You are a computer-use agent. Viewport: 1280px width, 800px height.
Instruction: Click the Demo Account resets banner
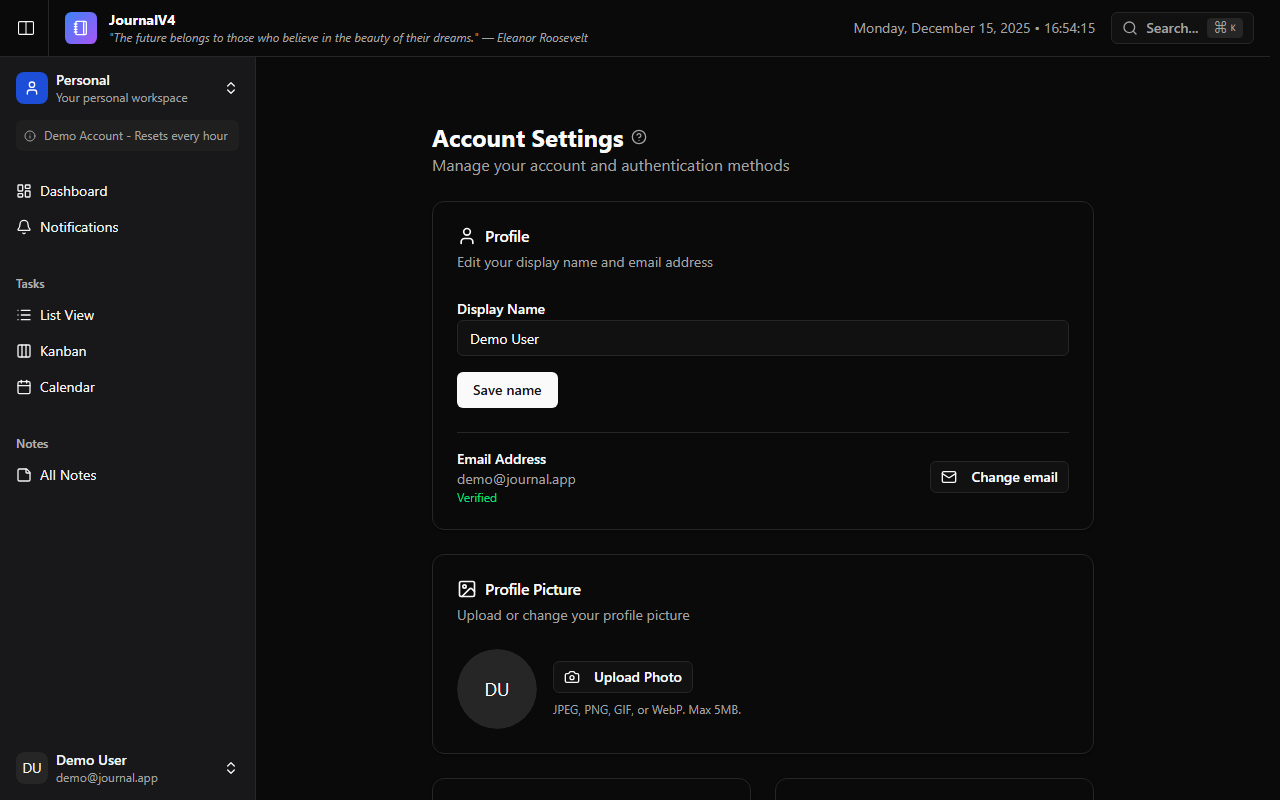point(127,135)
